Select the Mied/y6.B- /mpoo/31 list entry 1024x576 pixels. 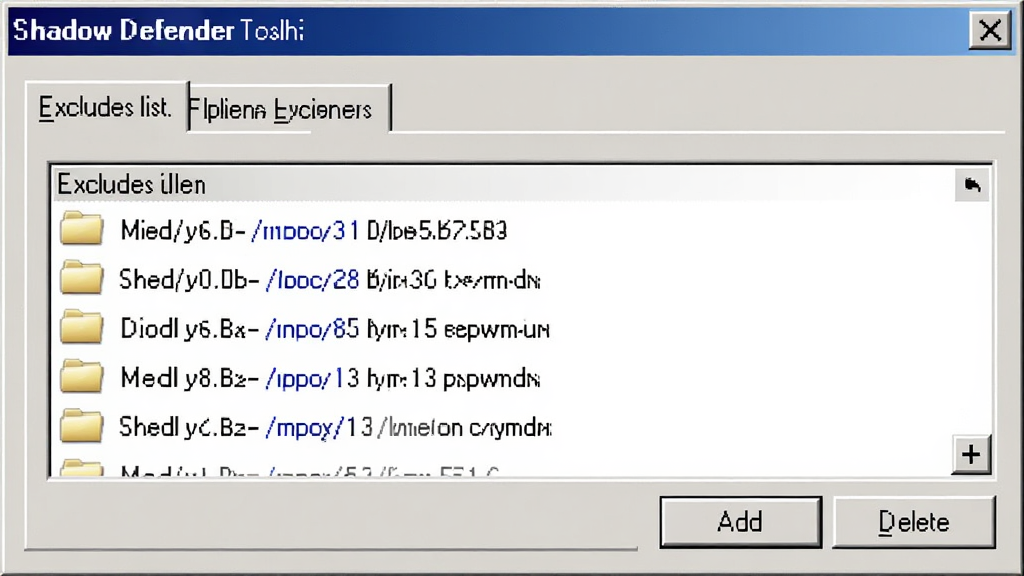pos(521,230)
